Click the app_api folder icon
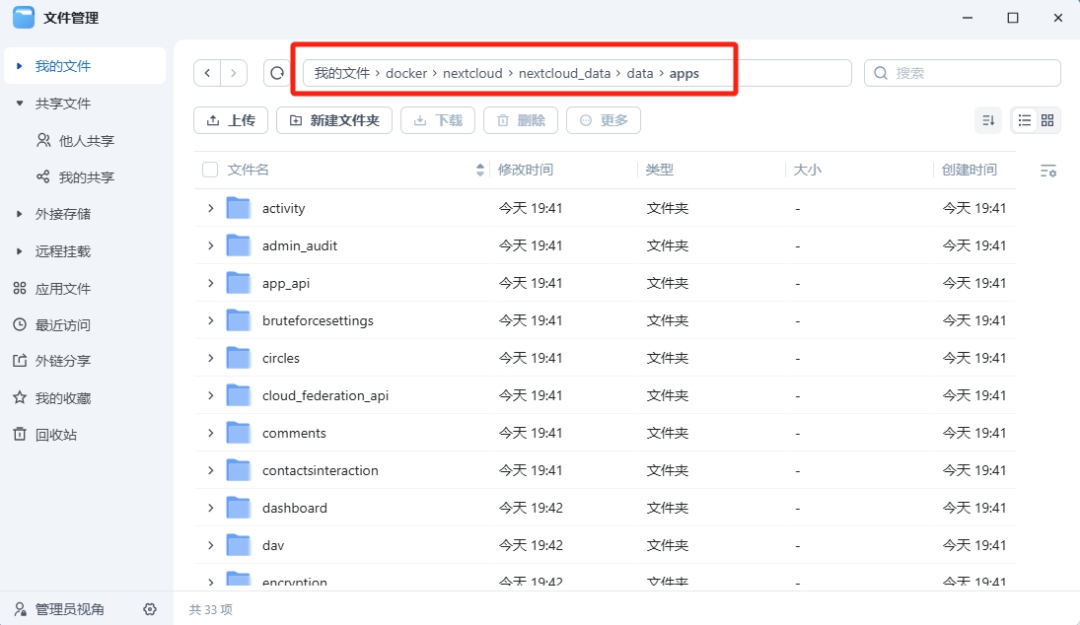Viewport: 1080px width, 625px height. [x=238, y=283]
